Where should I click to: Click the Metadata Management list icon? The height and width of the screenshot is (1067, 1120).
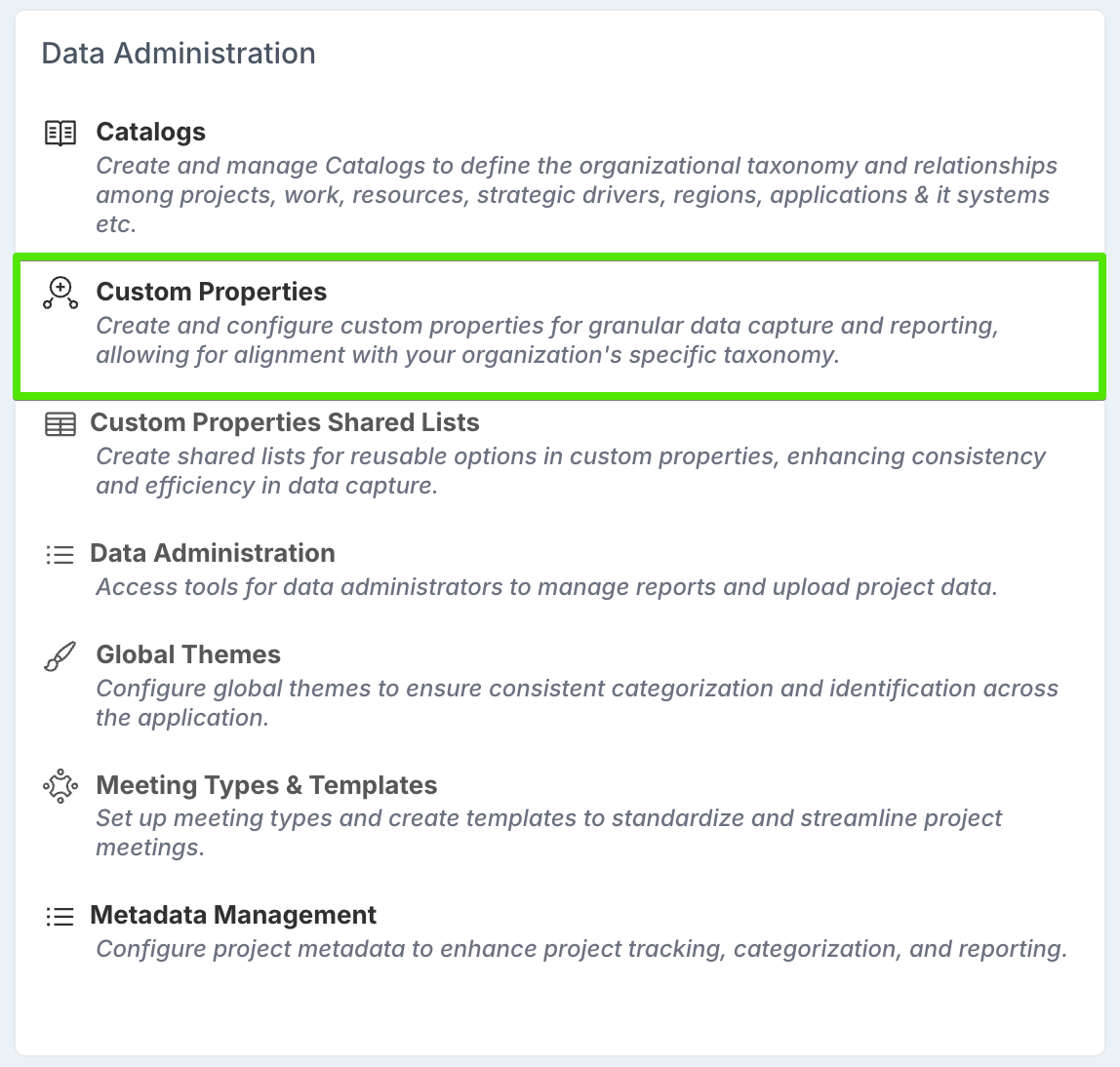click(x=60, y=917)
